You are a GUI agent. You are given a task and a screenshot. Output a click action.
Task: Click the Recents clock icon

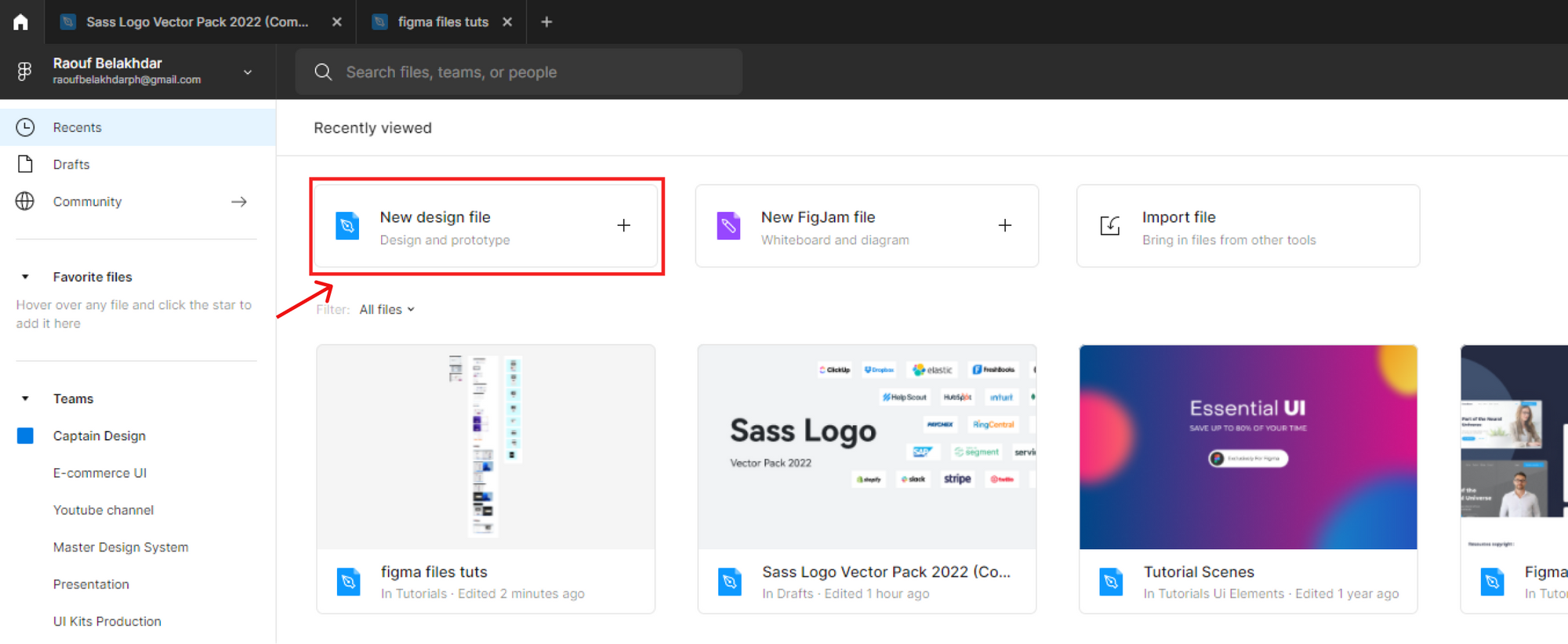point(25,127)
